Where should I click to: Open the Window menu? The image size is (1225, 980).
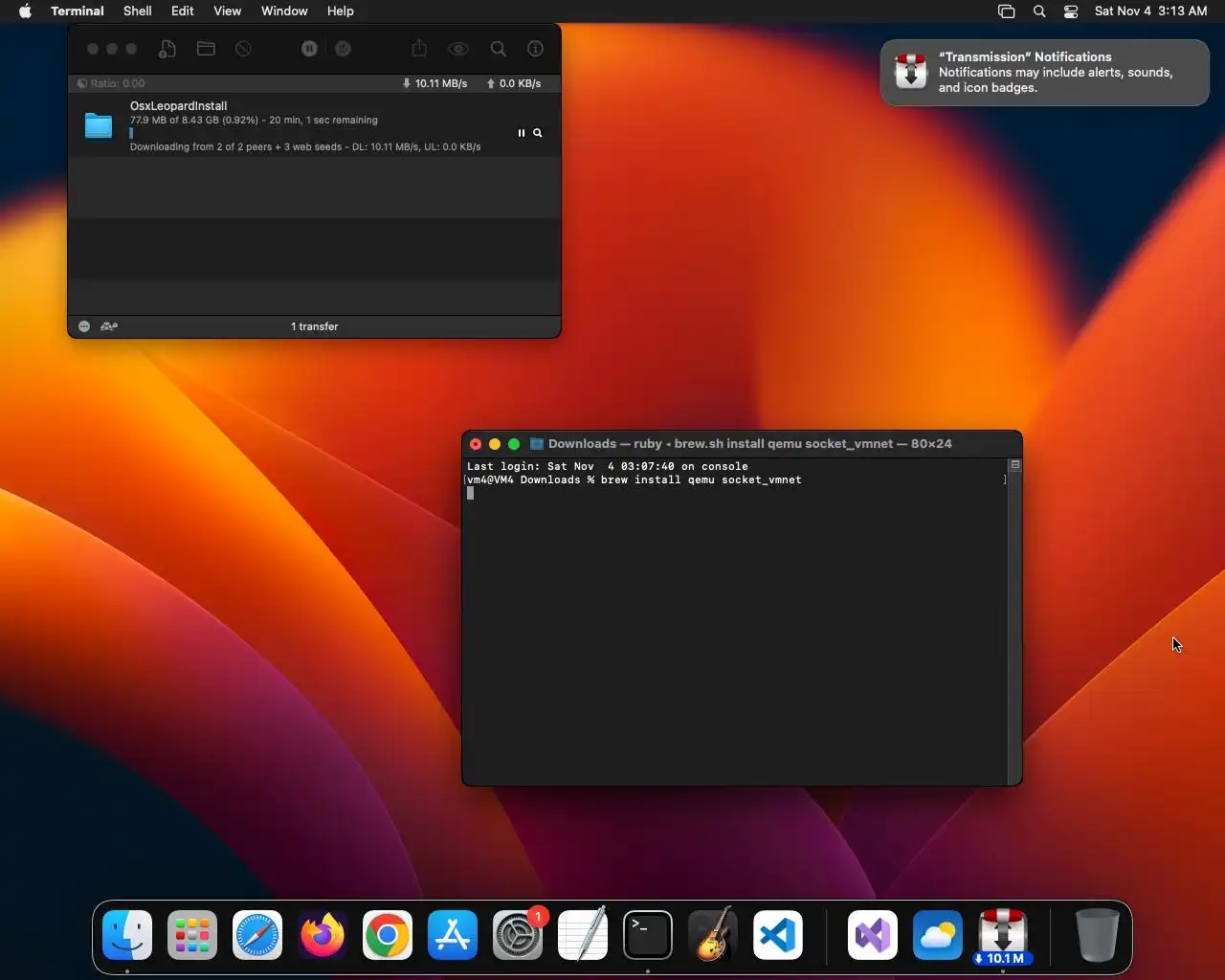click(284, 11)
